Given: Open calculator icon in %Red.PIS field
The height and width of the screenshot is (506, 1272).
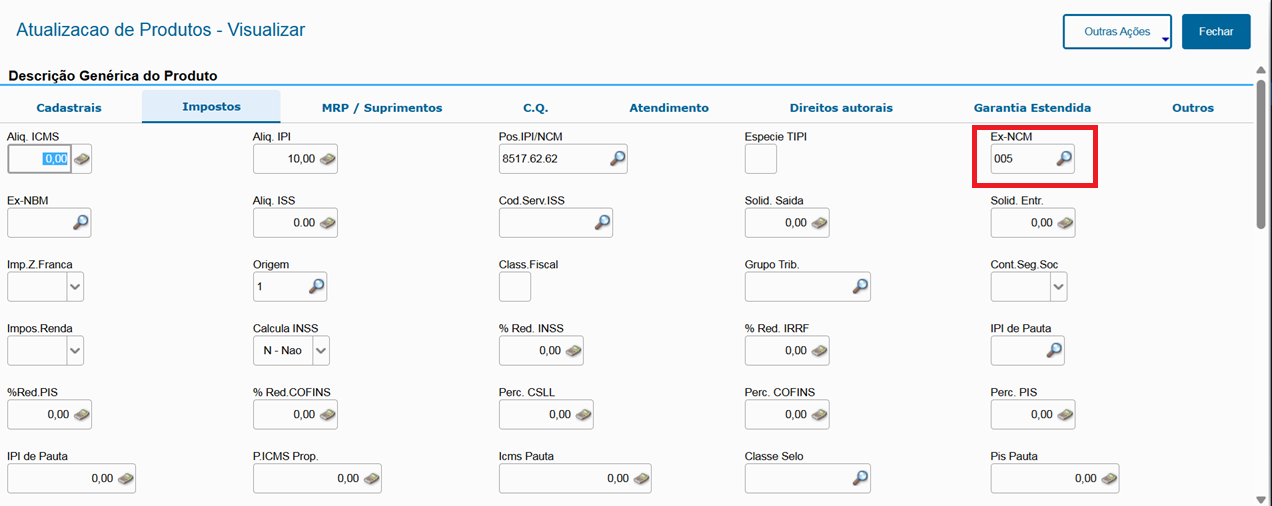Looking at the screenshot, I should pos(81,414).
